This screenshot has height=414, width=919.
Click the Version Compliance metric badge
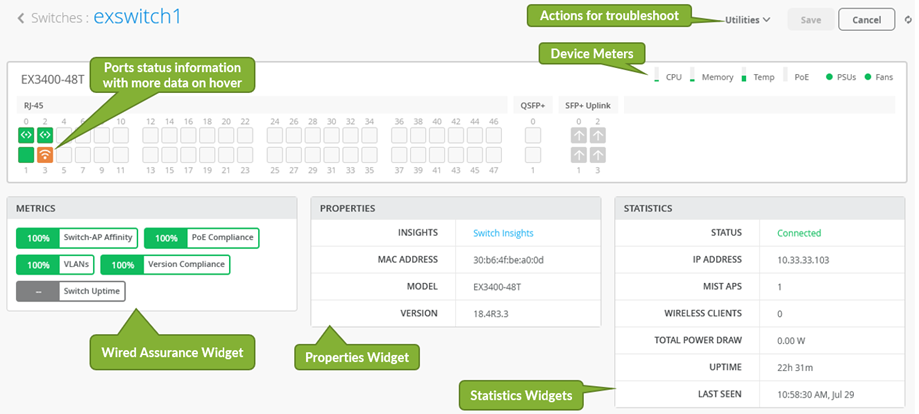click(x=164, y=265)
